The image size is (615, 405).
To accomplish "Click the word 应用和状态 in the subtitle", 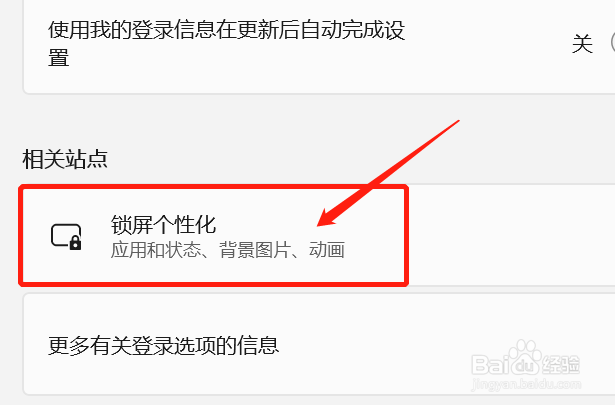I will tap(156, 250).
